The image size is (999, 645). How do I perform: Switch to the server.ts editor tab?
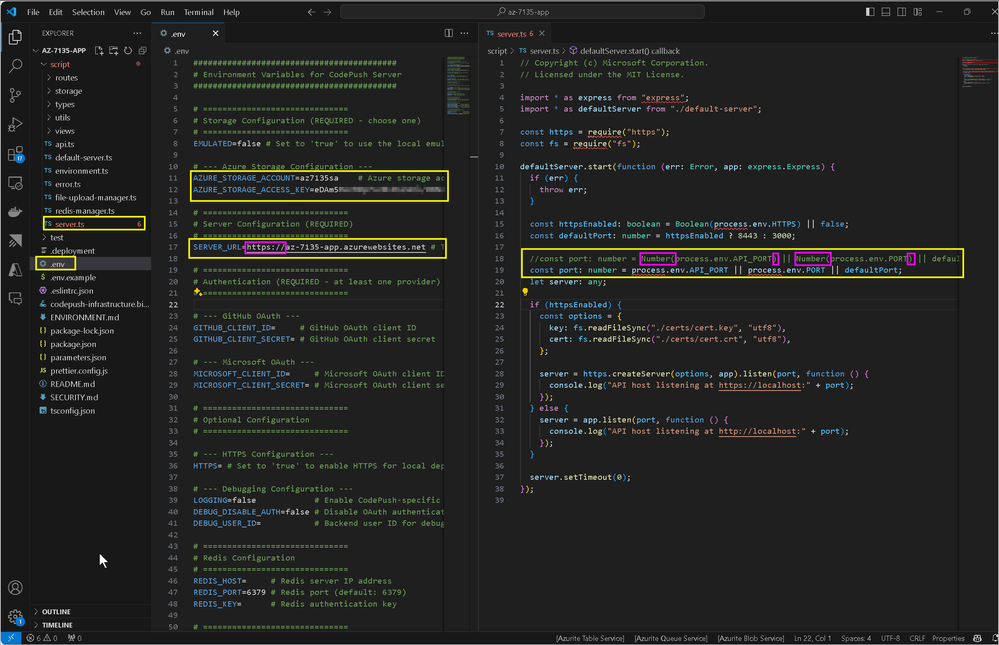coord(515,33)
